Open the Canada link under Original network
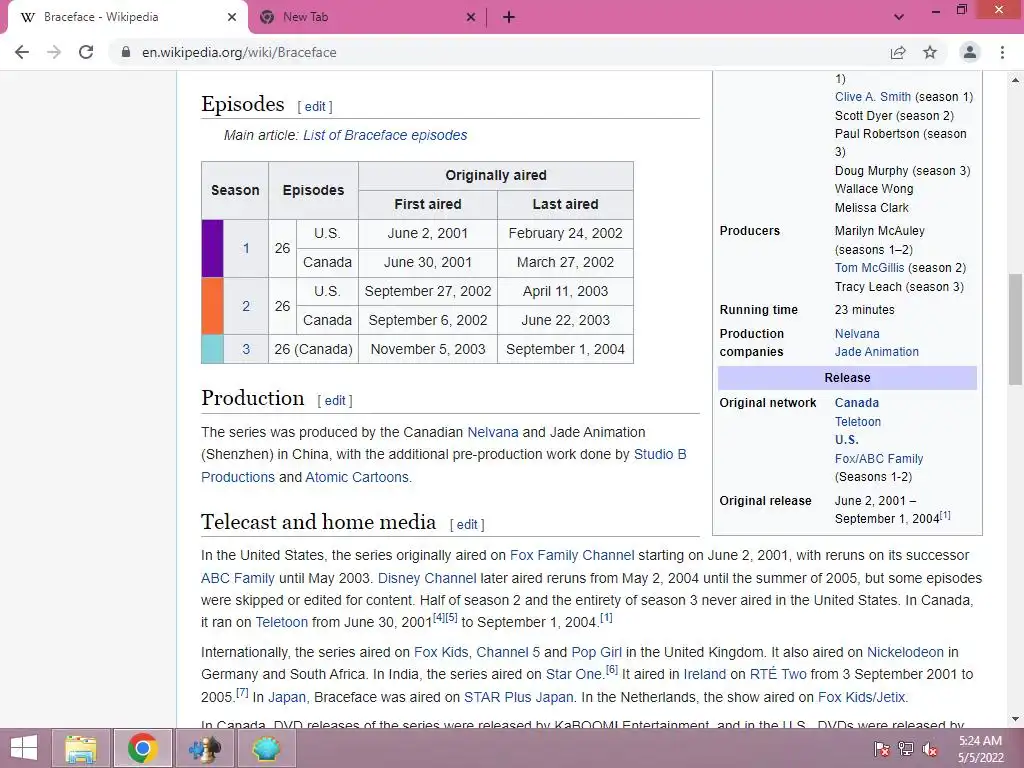Screen dimensions: 1024x768 tap(856, 403)
